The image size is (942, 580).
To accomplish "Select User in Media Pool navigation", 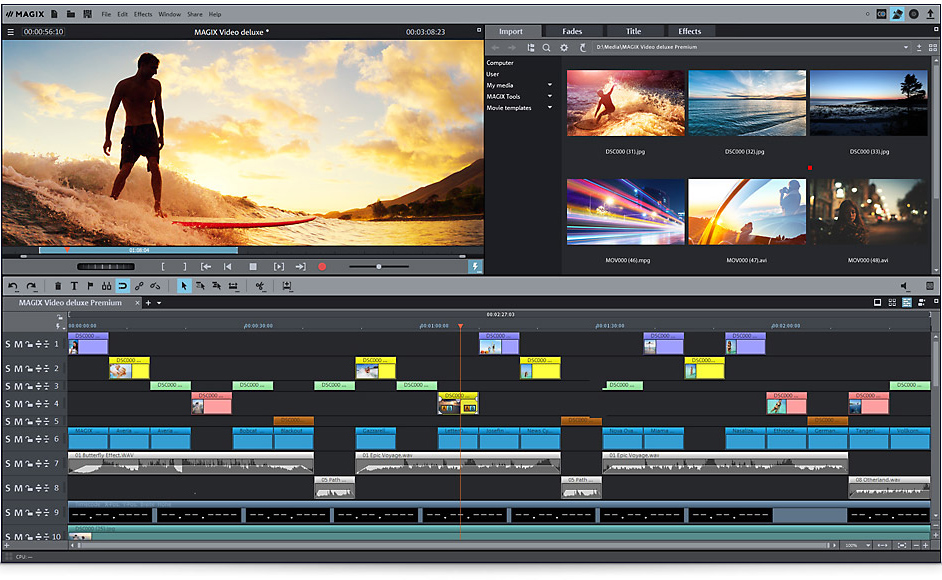I will click(x=493, y=74).
